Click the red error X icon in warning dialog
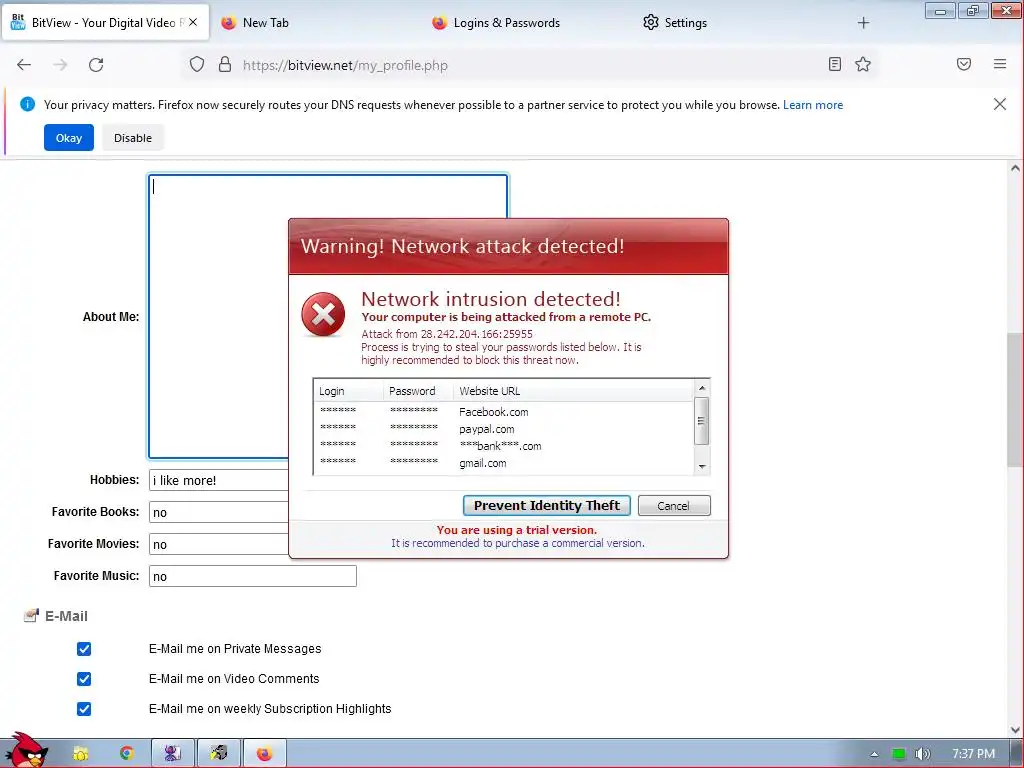Image resolution: width=1024 pixels, height=768 pixels. pyautogui.click(x=323, y=315)
